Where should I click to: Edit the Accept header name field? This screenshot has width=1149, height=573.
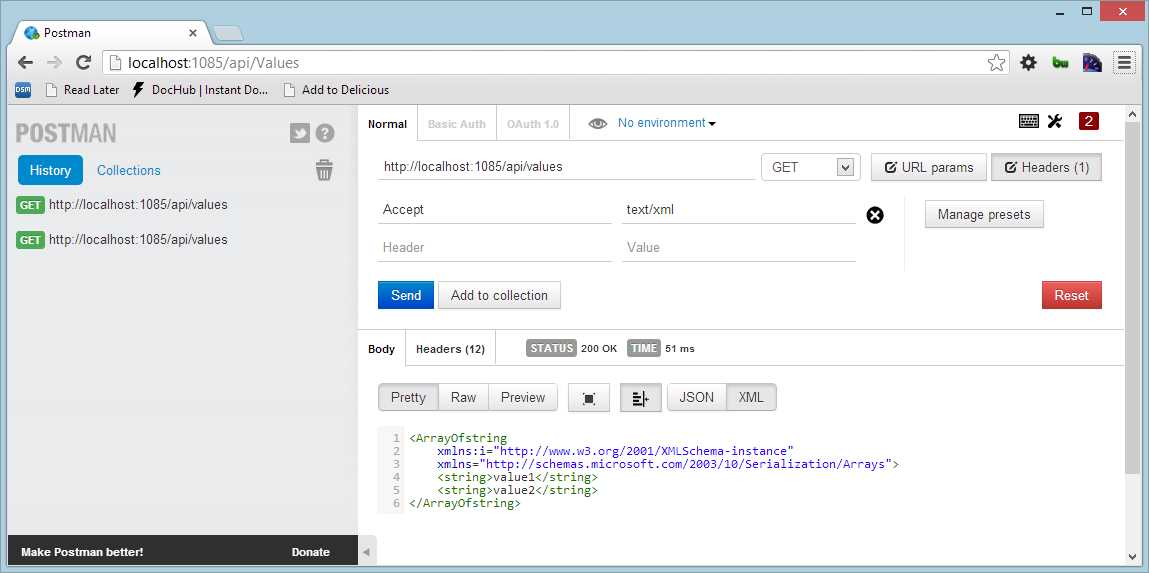pyautogui.click(x=495, y=210)
